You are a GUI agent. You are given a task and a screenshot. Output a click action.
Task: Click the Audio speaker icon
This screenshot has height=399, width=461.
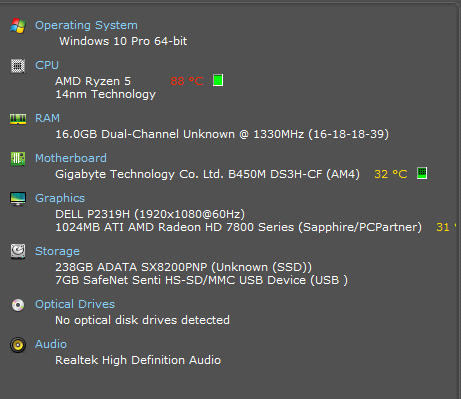18,345
